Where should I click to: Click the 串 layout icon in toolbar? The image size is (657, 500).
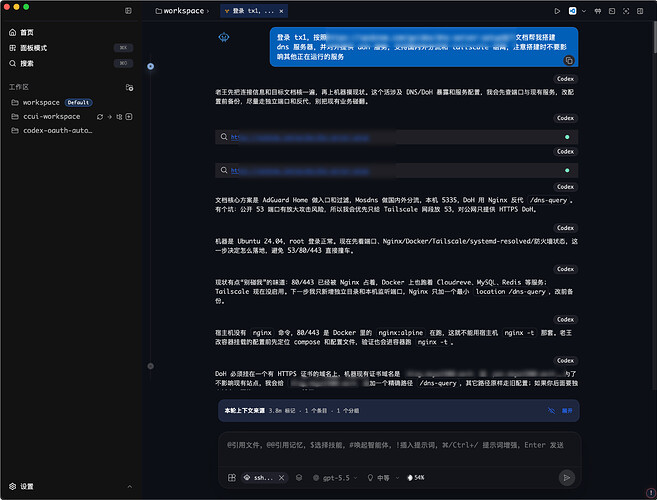click(x=598, y=11)
